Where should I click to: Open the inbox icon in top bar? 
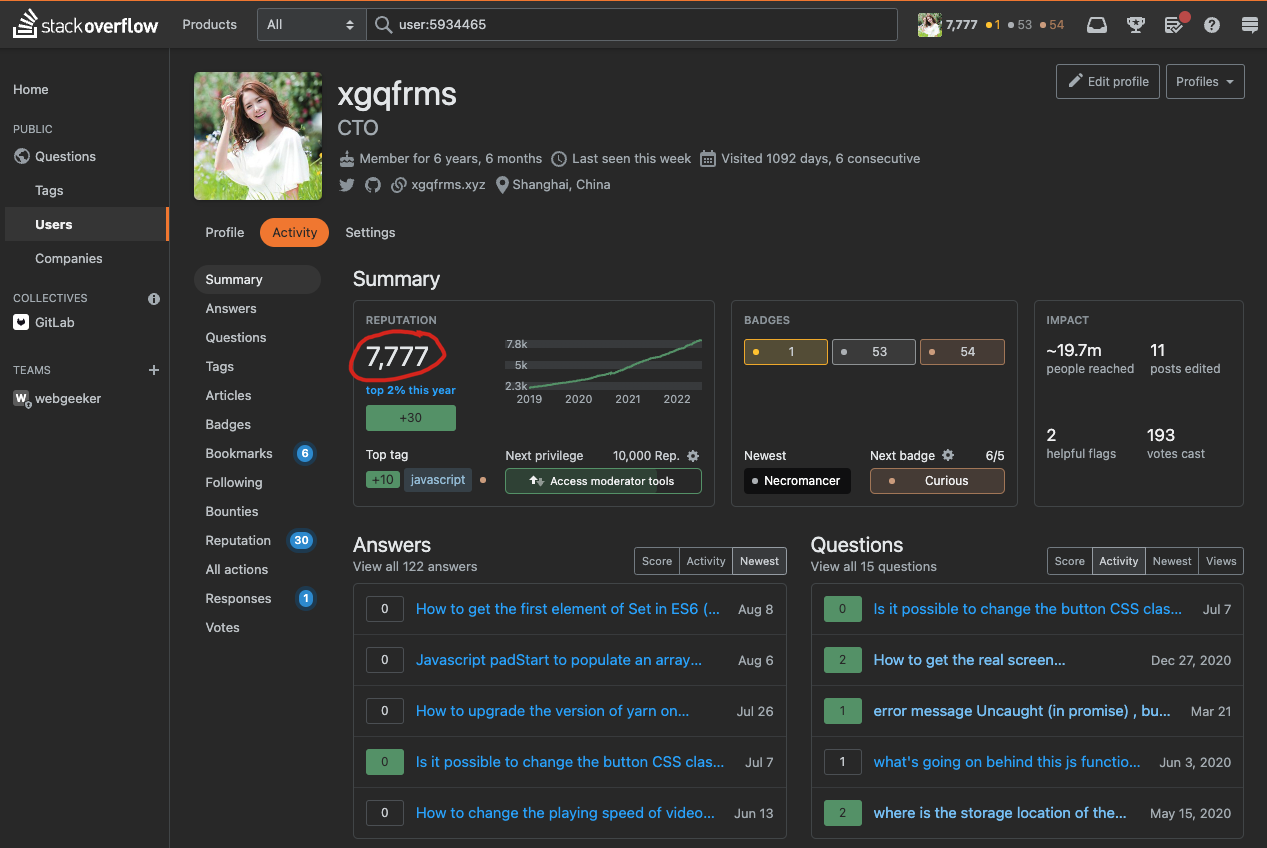(x=1097, y=25)
